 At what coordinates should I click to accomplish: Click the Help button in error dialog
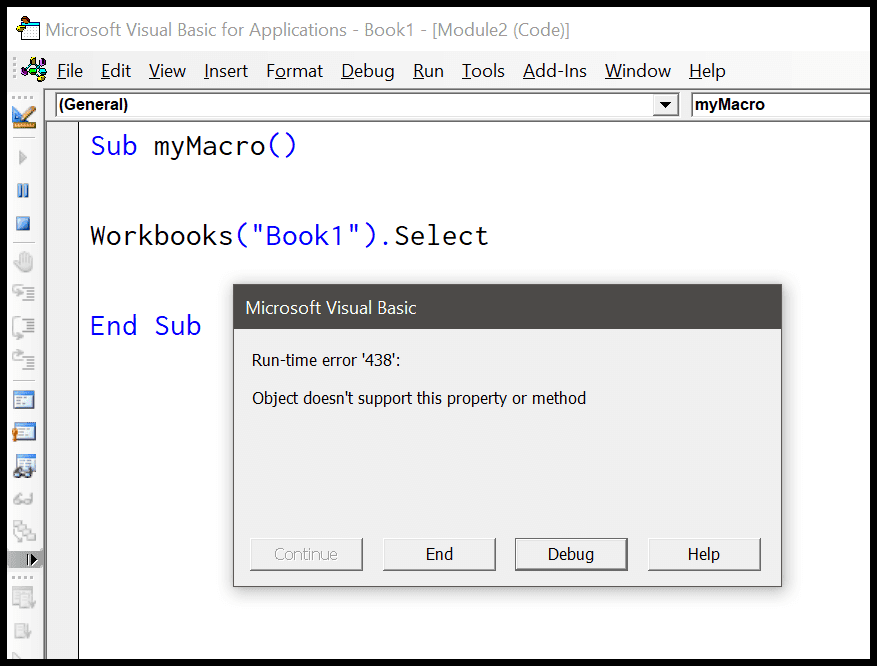point(704,554)
